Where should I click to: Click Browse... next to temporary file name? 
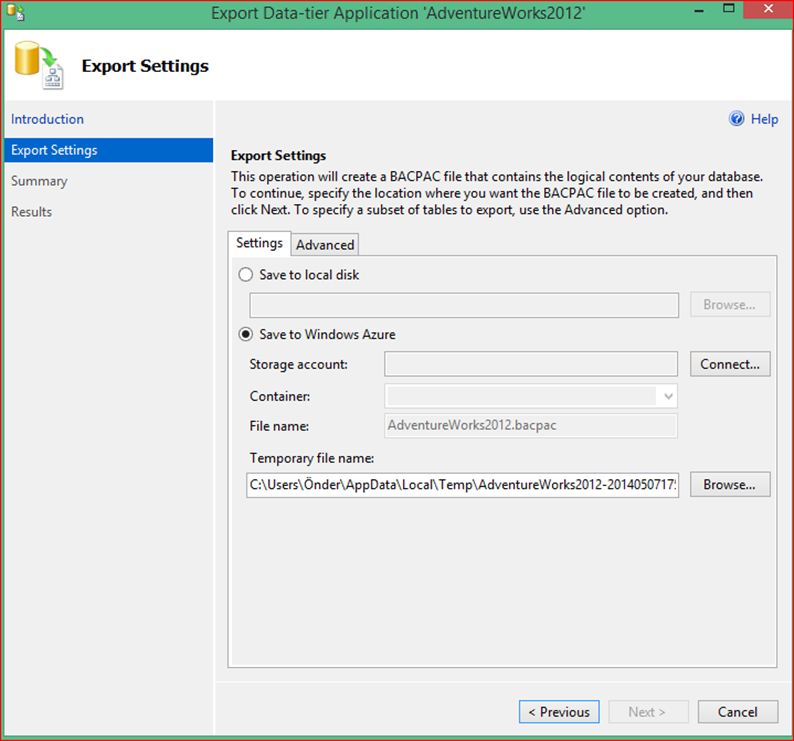tap(730, 485)
